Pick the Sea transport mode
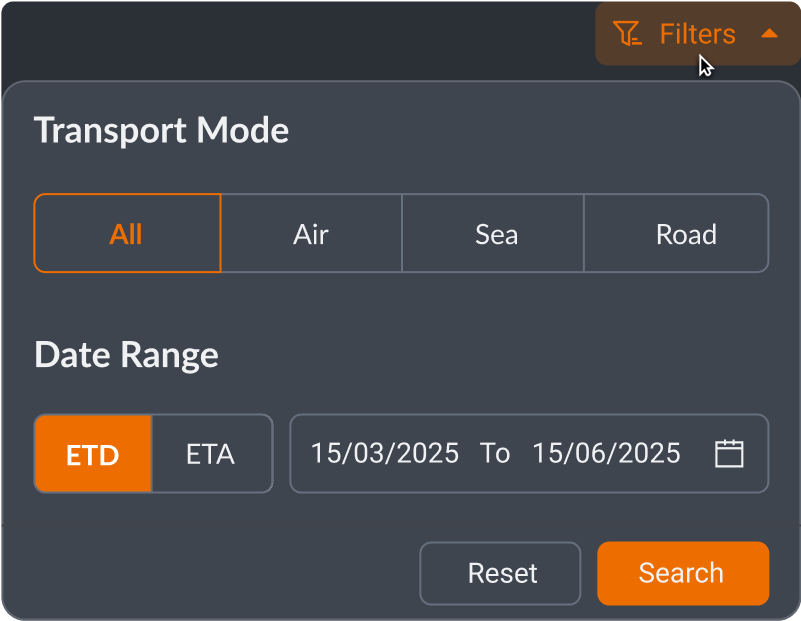 pyautogui.click(x=496, y=234)
